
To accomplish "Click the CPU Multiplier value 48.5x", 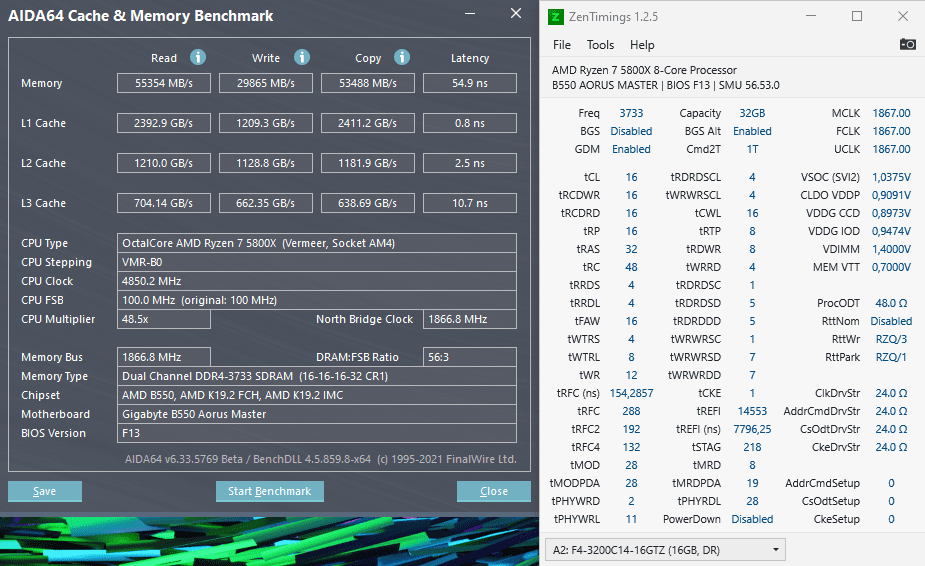I will pos(164,319).
